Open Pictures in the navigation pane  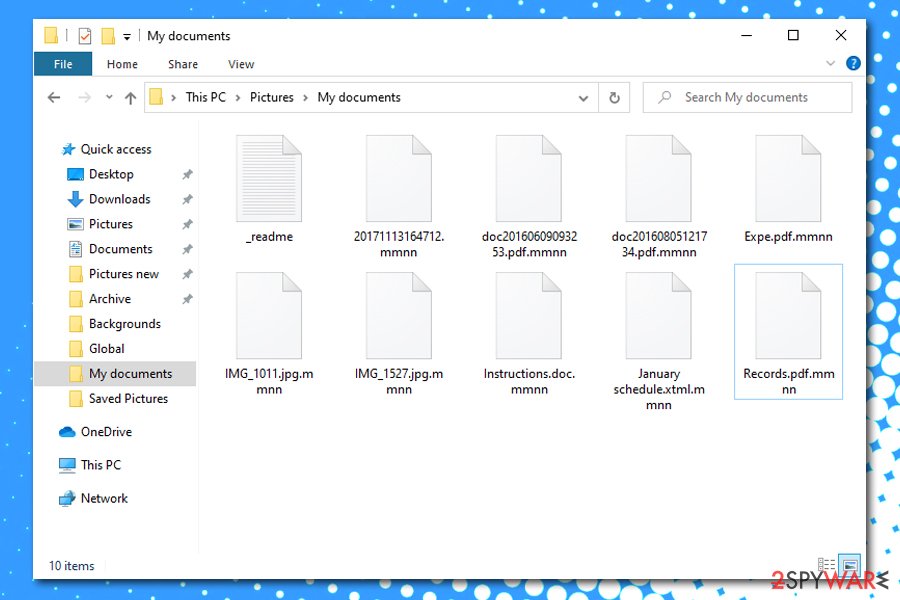(x=110, y=224)
